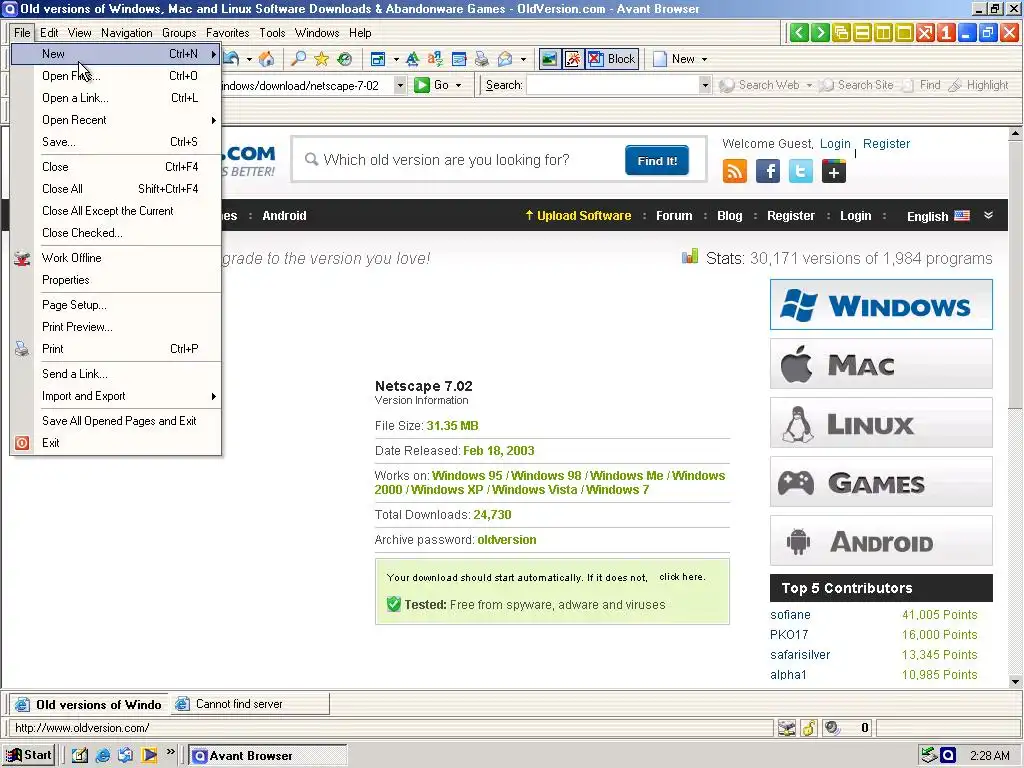
Task: Open the Linux category button
Action: pos(881,423)
